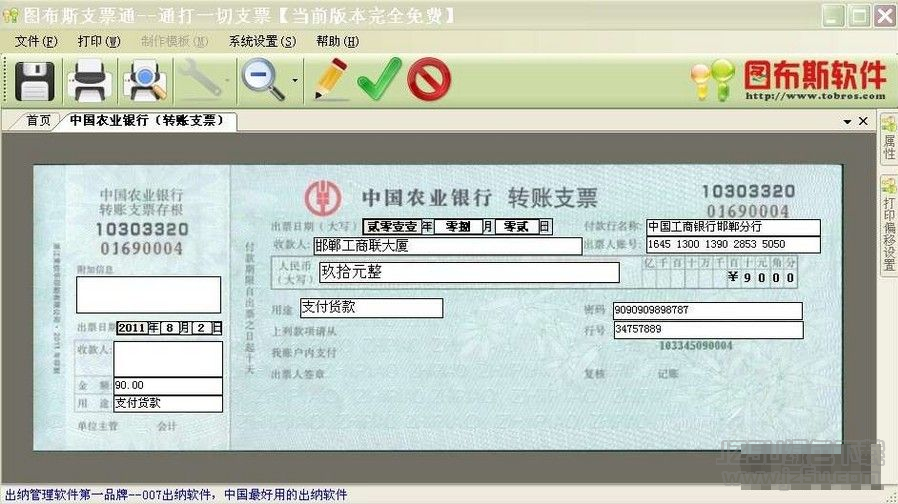Open the 打印(W) menu
Screen dimensions: 898x504
pos(99,41)
